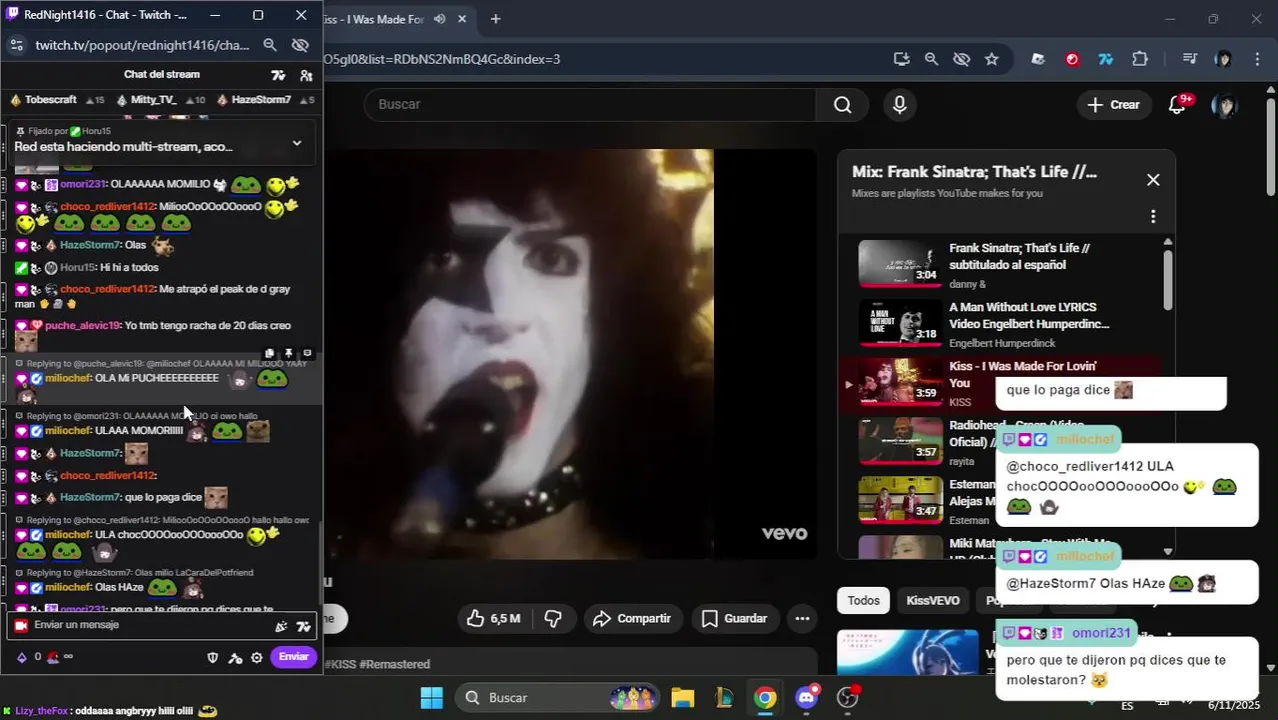
Task: Click Guardar save button
Action: point(734,618)
